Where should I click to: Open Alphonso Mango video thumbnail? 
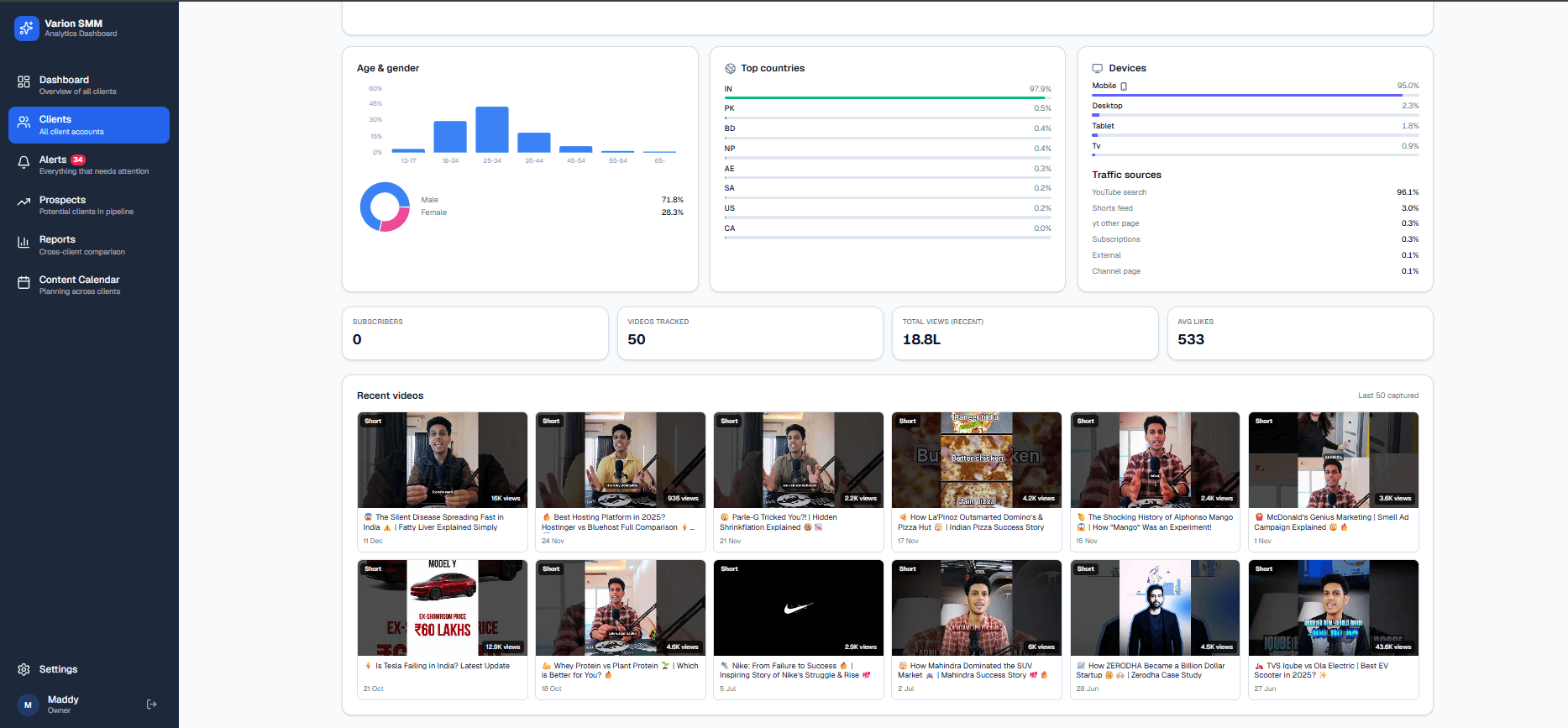click(x=1155, y=460)
